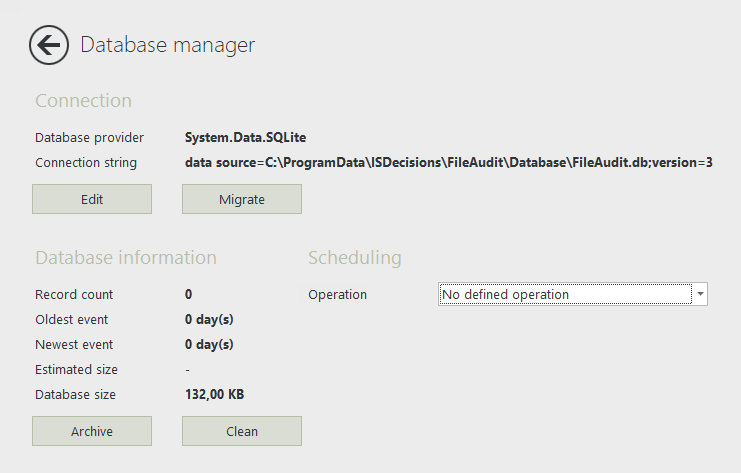Click the Newest event value

[x=209, y=344]
